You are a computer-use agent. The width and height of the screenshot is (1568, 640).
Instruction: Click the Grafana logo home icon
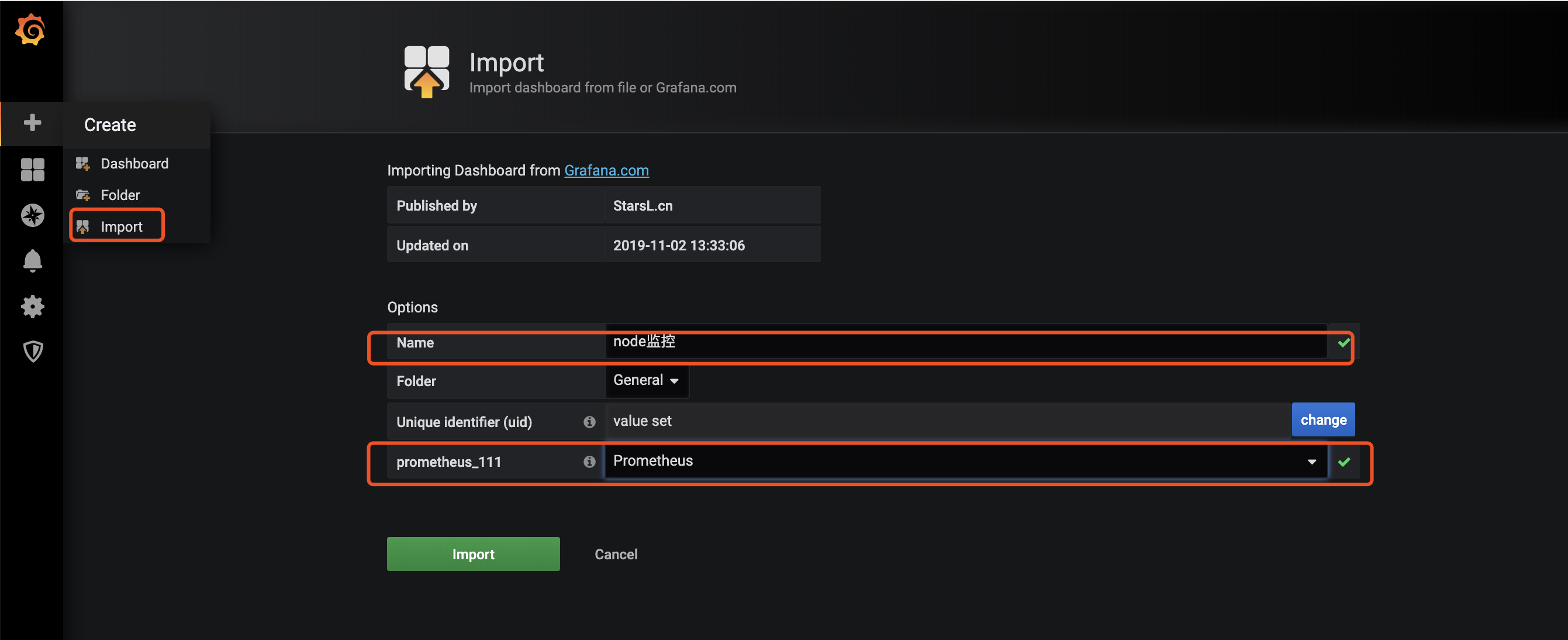coord(30,29)
